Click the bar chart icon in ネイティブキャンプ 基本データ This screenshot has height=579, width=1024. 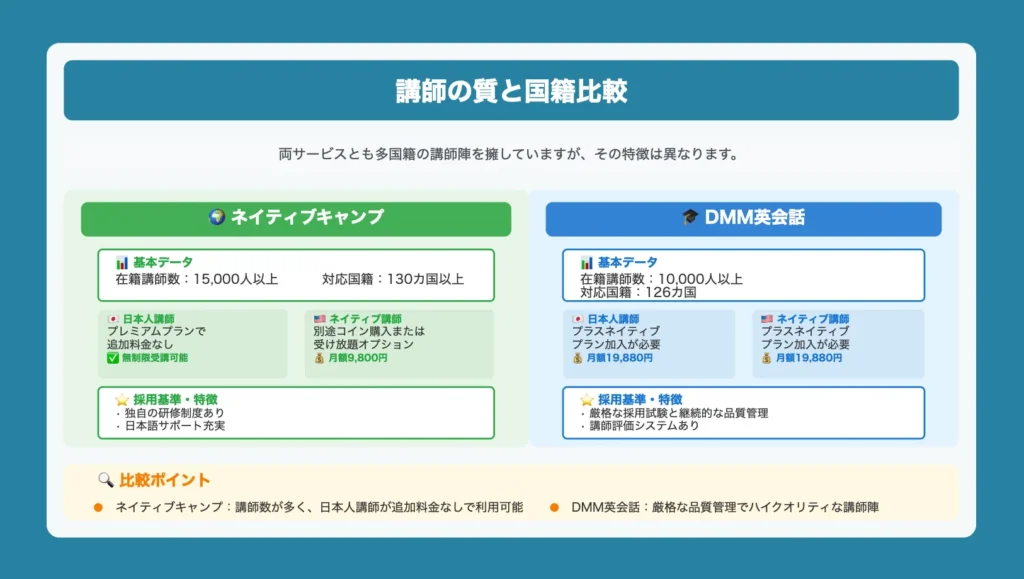(122, 262)
